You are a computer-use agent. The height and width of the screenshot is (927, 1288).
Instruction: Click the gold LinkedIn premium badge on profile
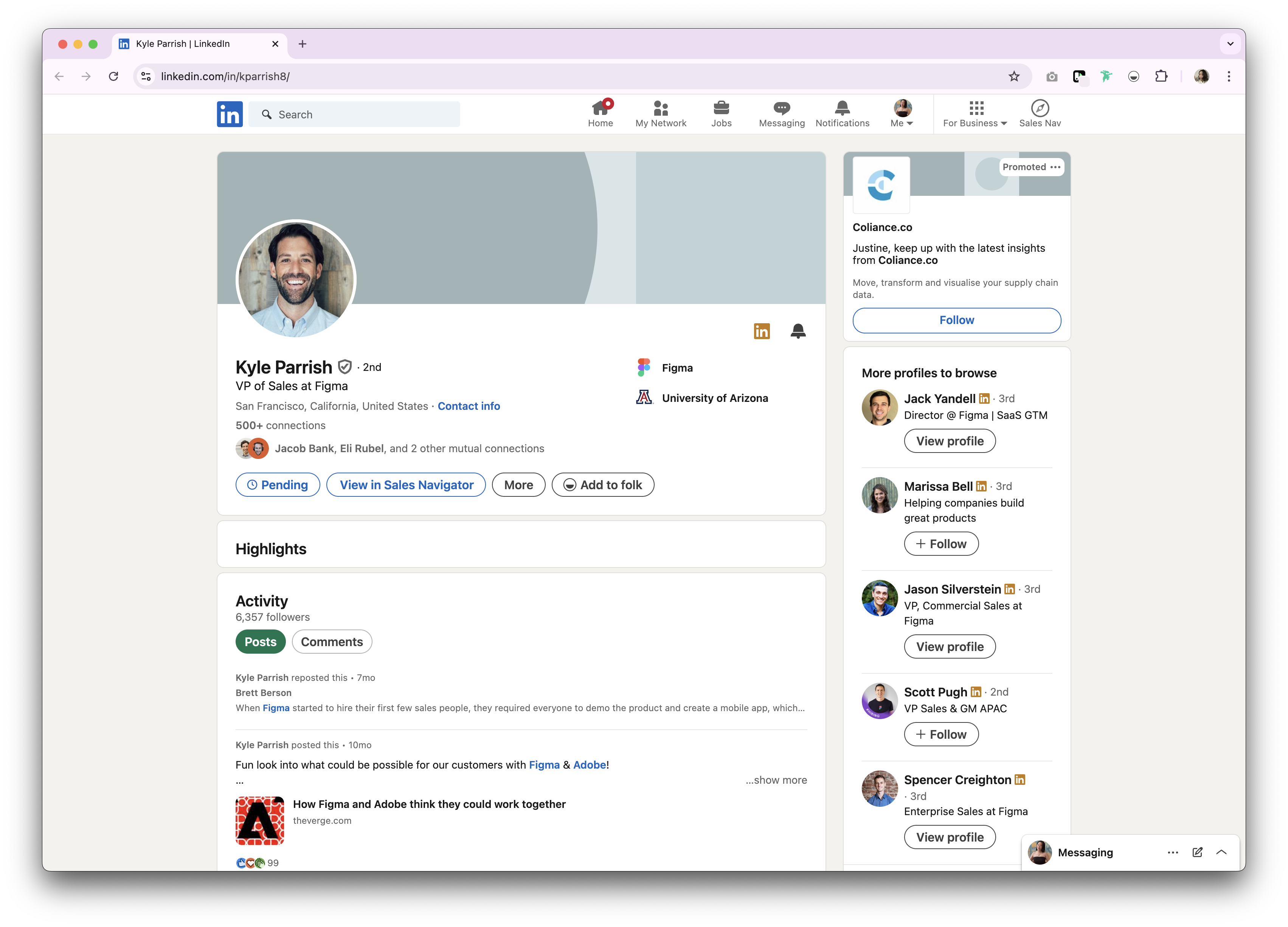point(762,331)
